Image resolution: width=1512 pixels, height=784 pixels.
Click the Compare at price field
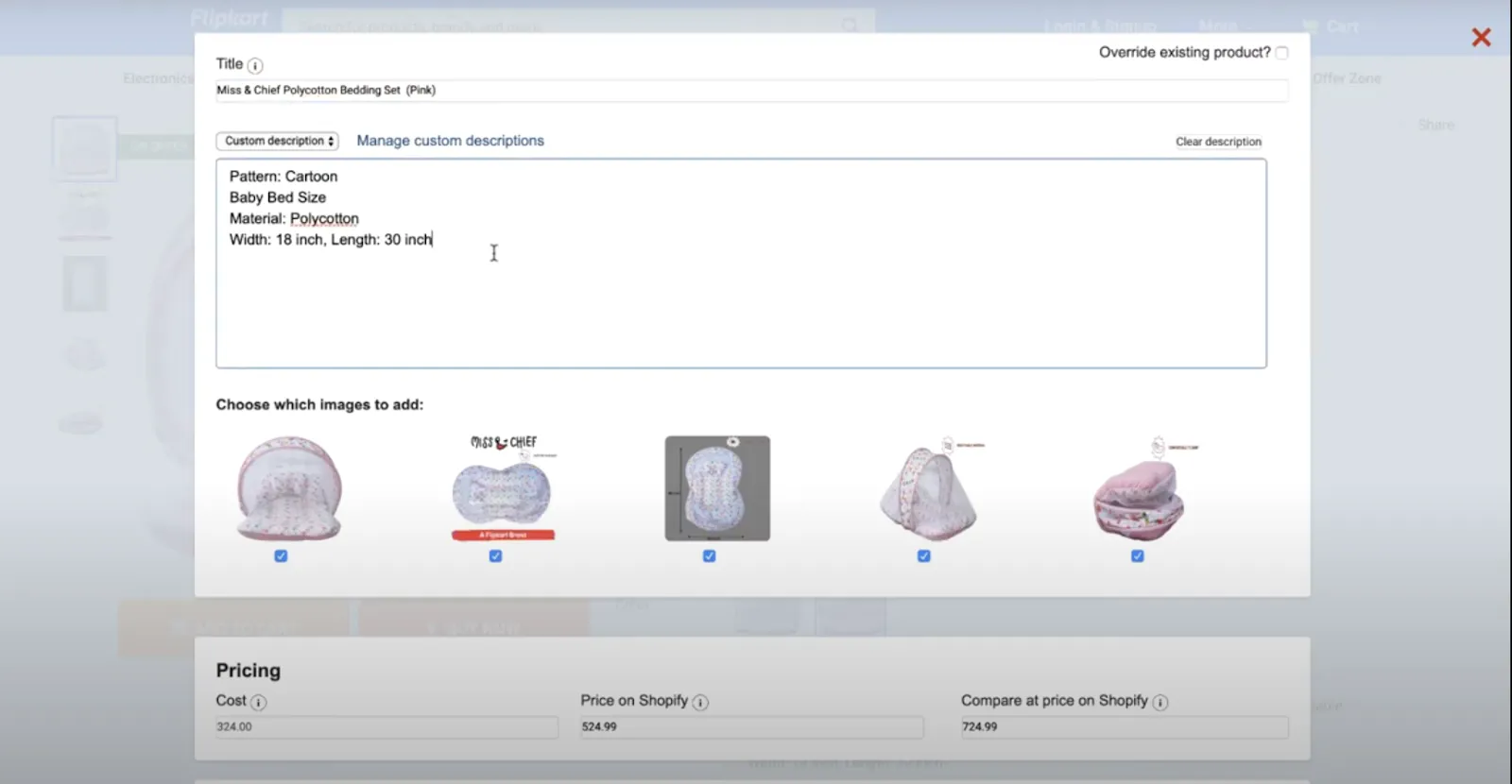1125,727
